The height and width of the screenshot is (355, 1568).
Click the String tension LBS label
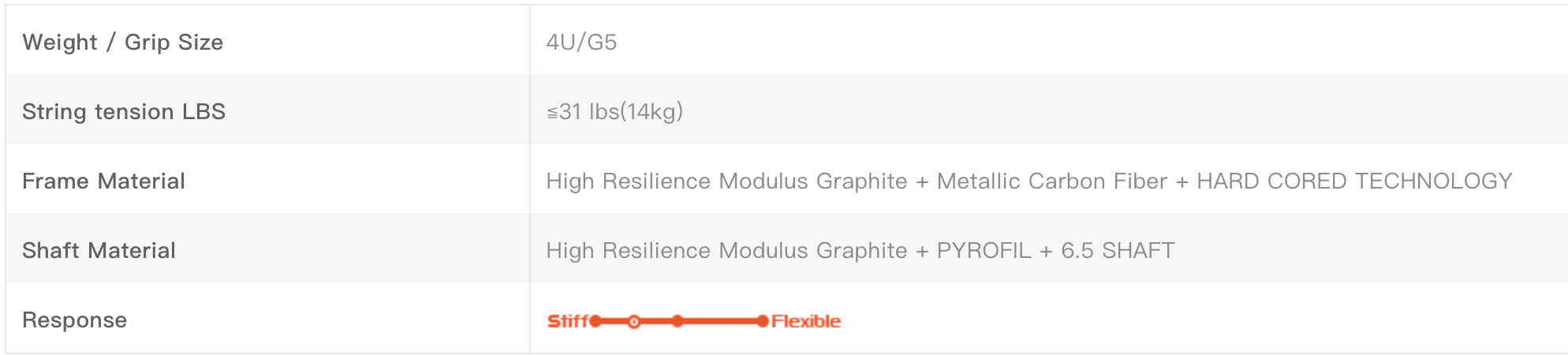click(x=124, y=112)
